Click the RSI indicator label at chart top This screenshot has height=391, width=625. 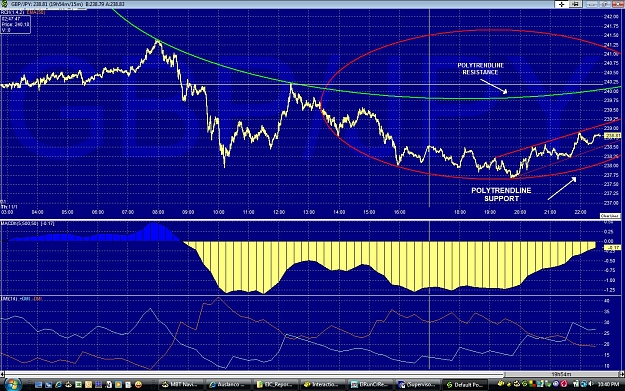pos(13,12)
